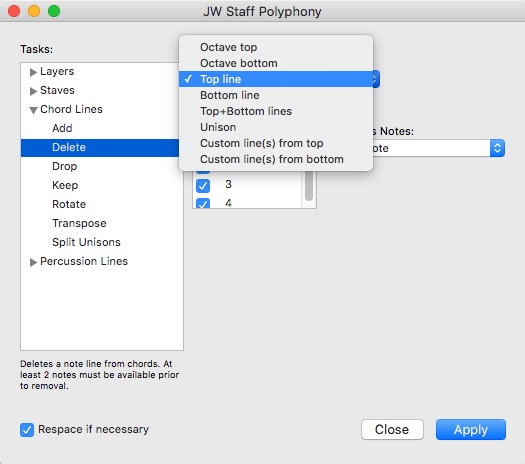525x464 pixels.
Task: Select the Percussion Lines task row
Action: coord(102,261)
